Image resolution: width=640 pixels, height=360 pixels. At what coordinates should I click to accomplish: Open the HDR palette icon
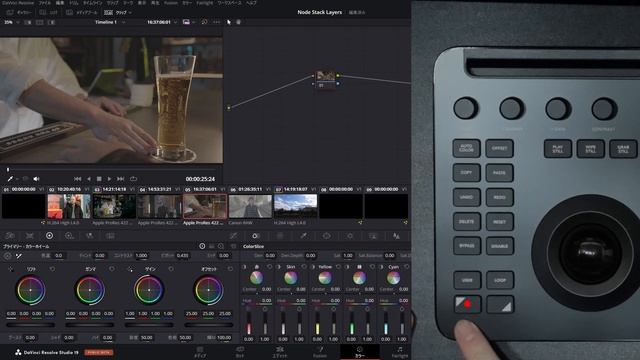coord(69,236)
